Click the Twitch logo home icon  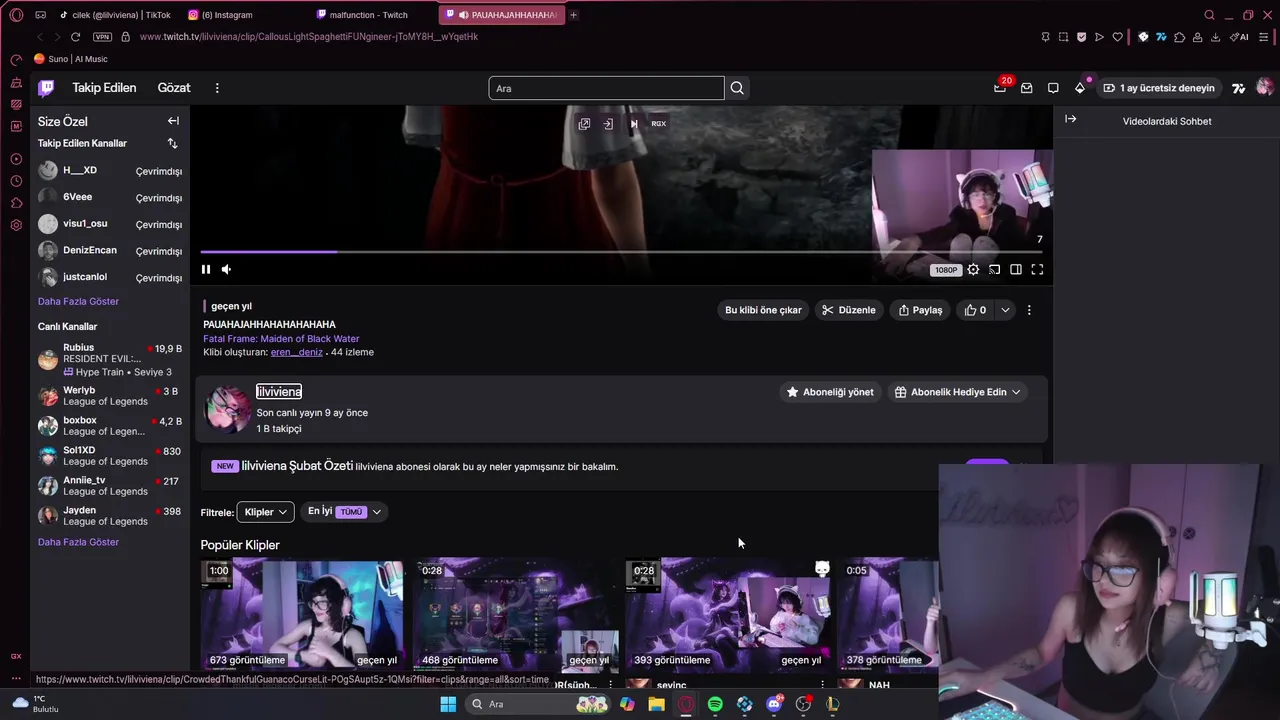[46, 88]
